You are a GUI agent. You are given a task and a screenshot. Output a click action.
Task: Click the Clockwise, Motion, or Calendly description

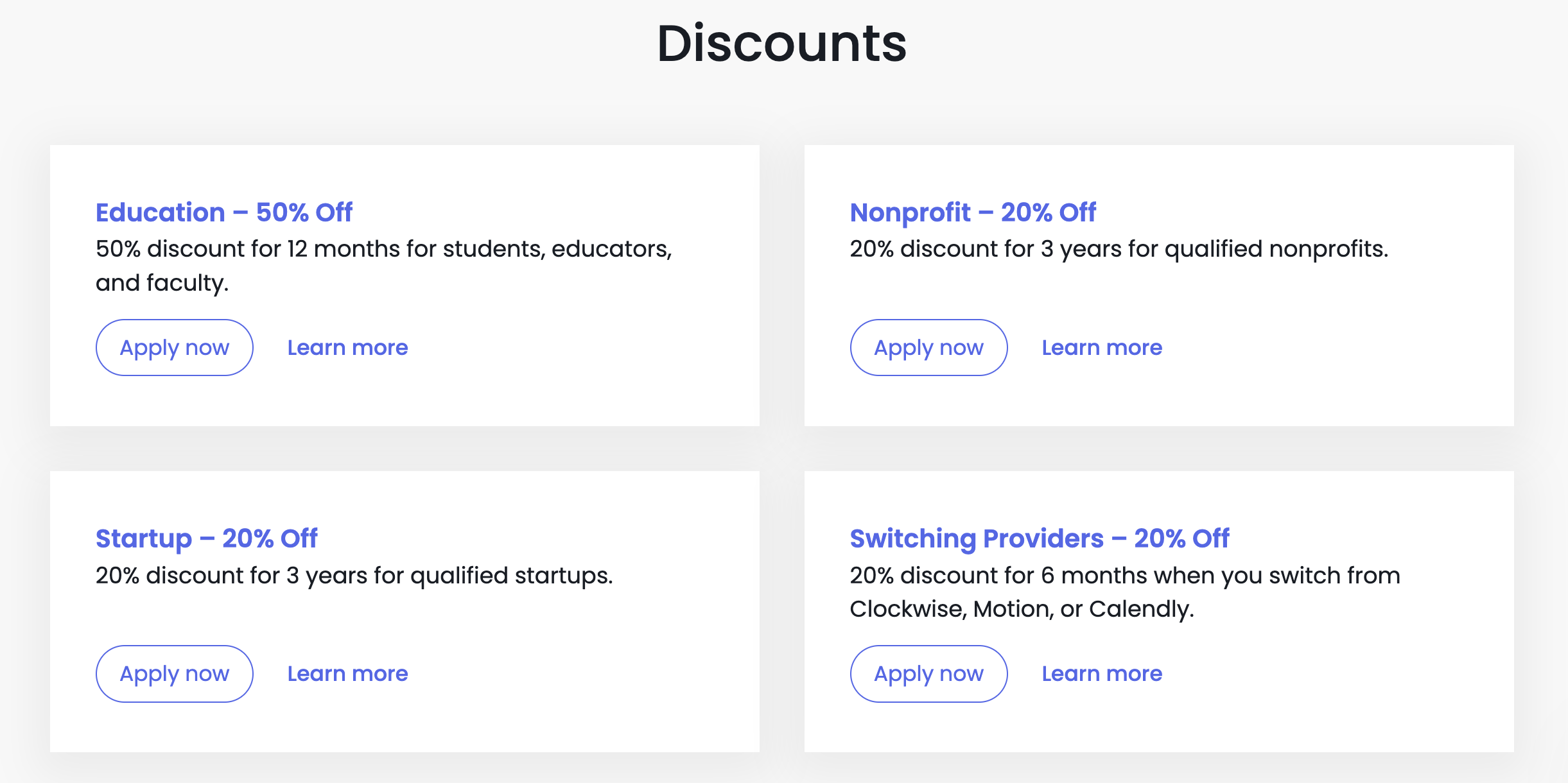[x=1124, y=592]
